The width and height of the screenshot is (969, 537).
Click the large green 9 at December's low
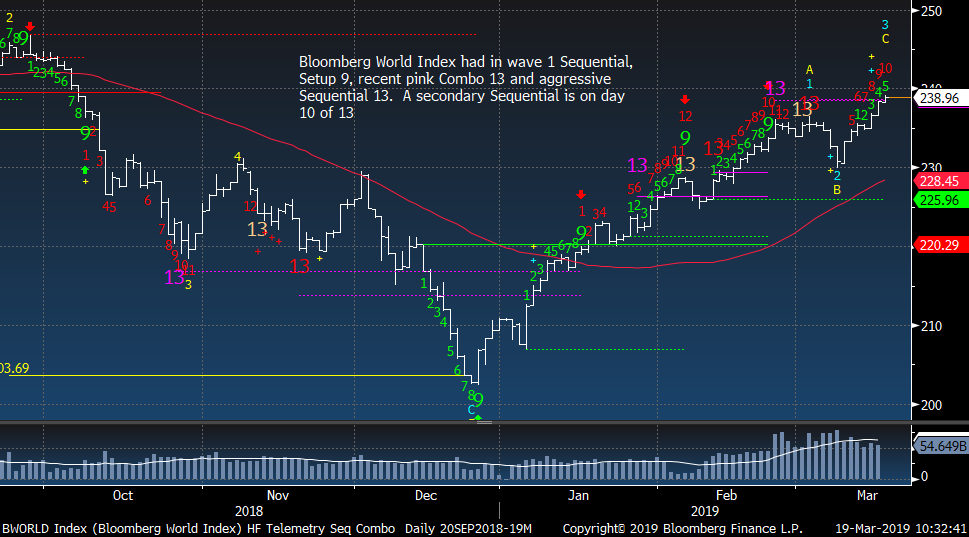(x=478, y=400)
